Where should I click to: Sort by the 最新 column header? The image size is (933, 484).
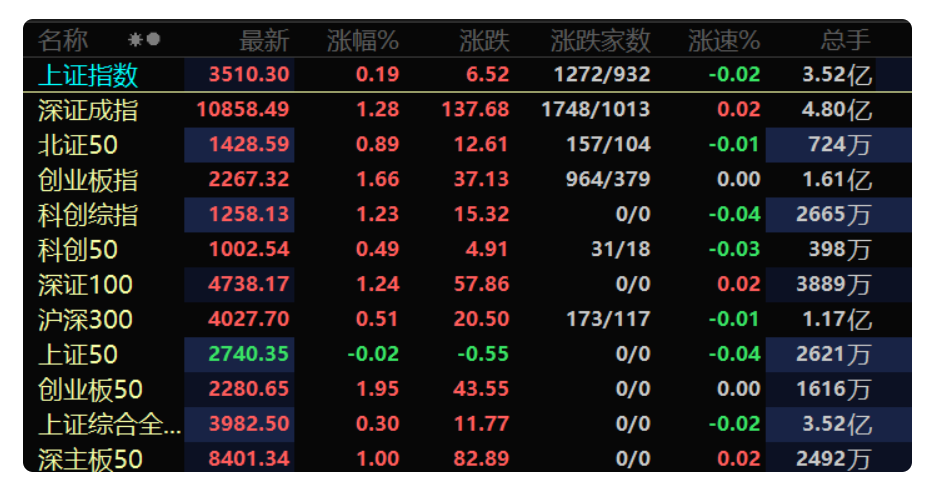click(x=264, y=40)
